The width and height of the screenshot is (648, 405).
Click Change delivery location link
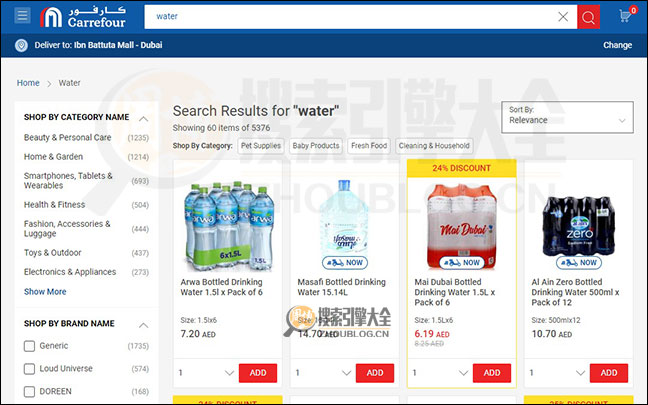click(x=617, y=45)
